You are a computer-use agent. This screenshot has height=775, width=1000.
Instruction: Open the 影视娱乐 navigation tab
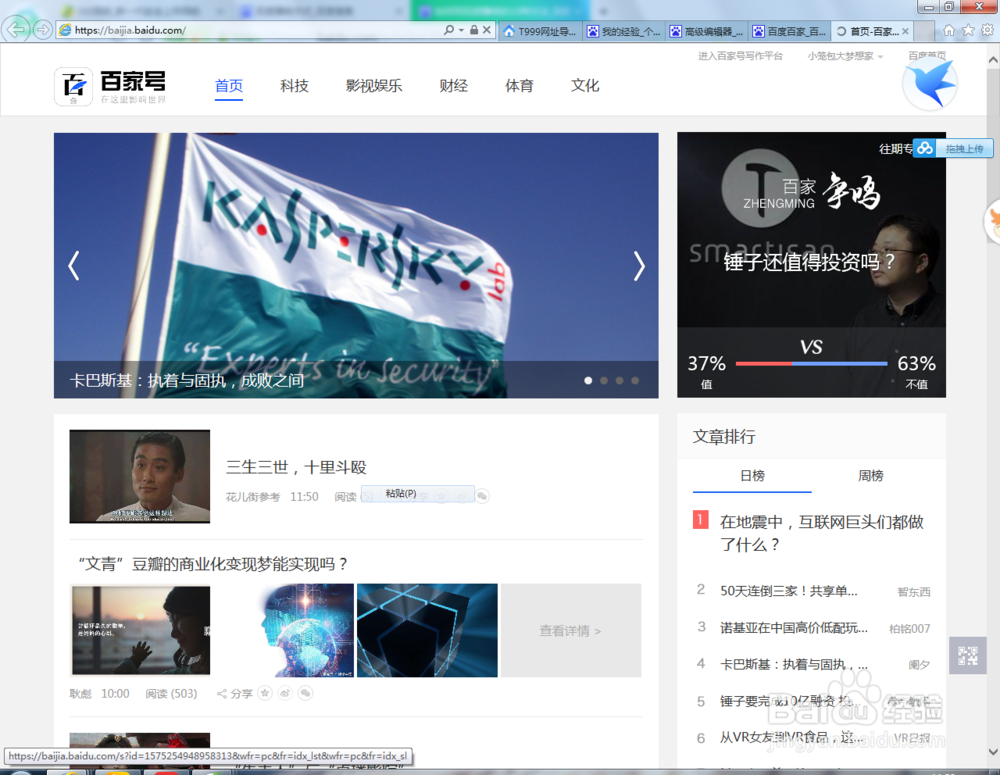pos(374,86)
